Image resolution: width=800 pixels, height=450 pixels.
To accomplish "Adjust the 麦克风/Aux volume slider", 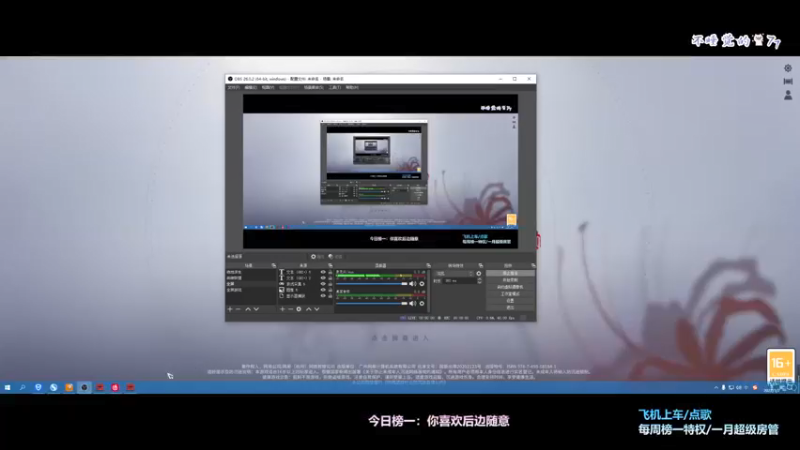I will point(372,284).
